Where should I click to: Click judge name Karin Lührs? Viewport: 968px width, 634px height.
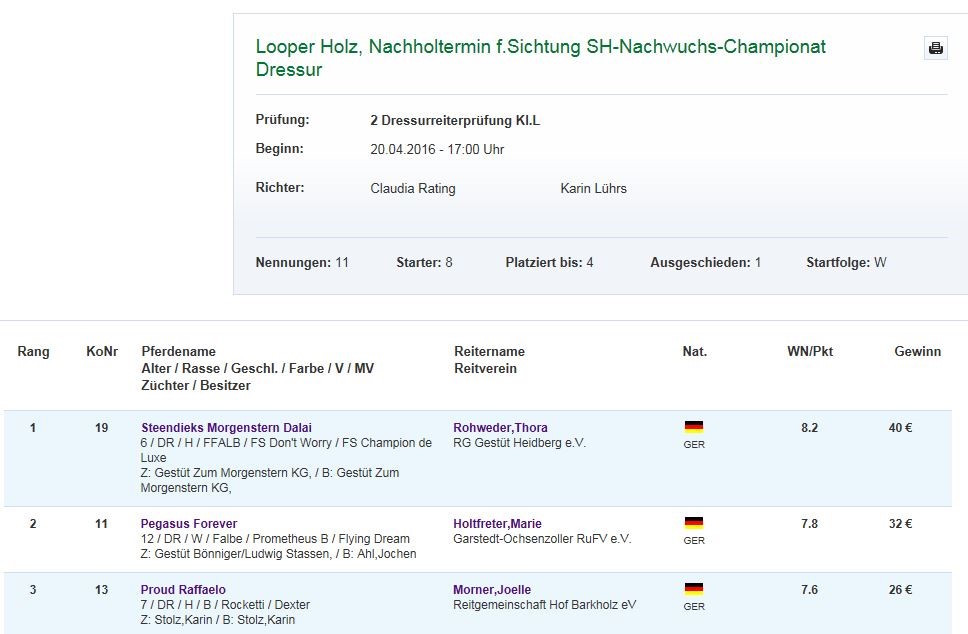594,188
